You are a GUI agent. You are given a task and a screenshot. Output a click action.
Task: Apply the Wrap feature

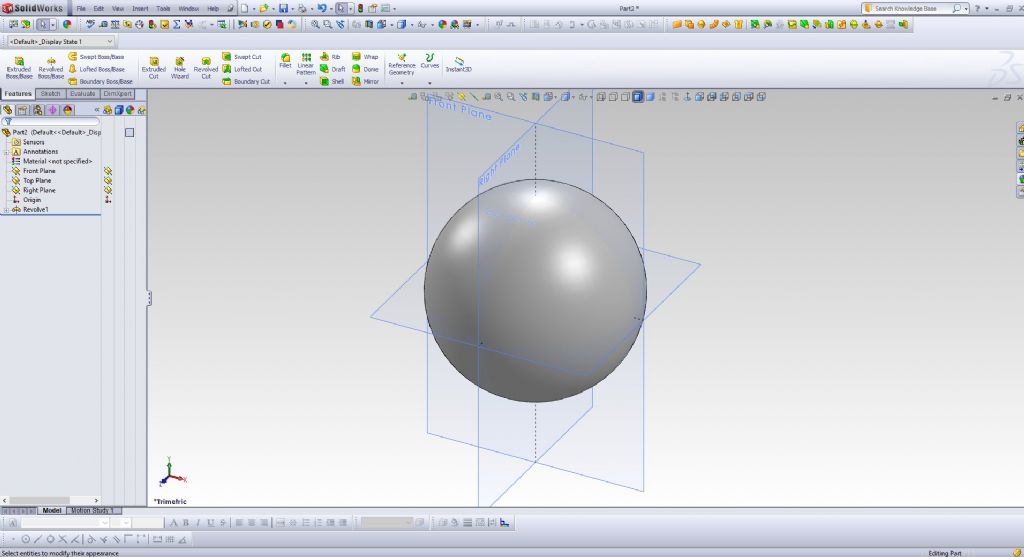coord(365,57)
